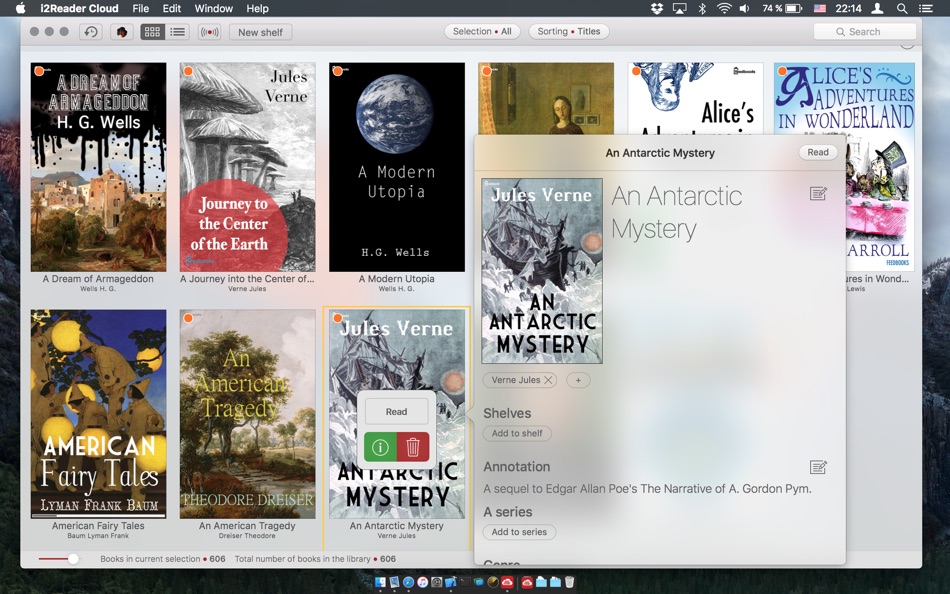Screen dimensions: 950x594
Task: Click the orange dot on A Modern Utopia
Action: 338,72
